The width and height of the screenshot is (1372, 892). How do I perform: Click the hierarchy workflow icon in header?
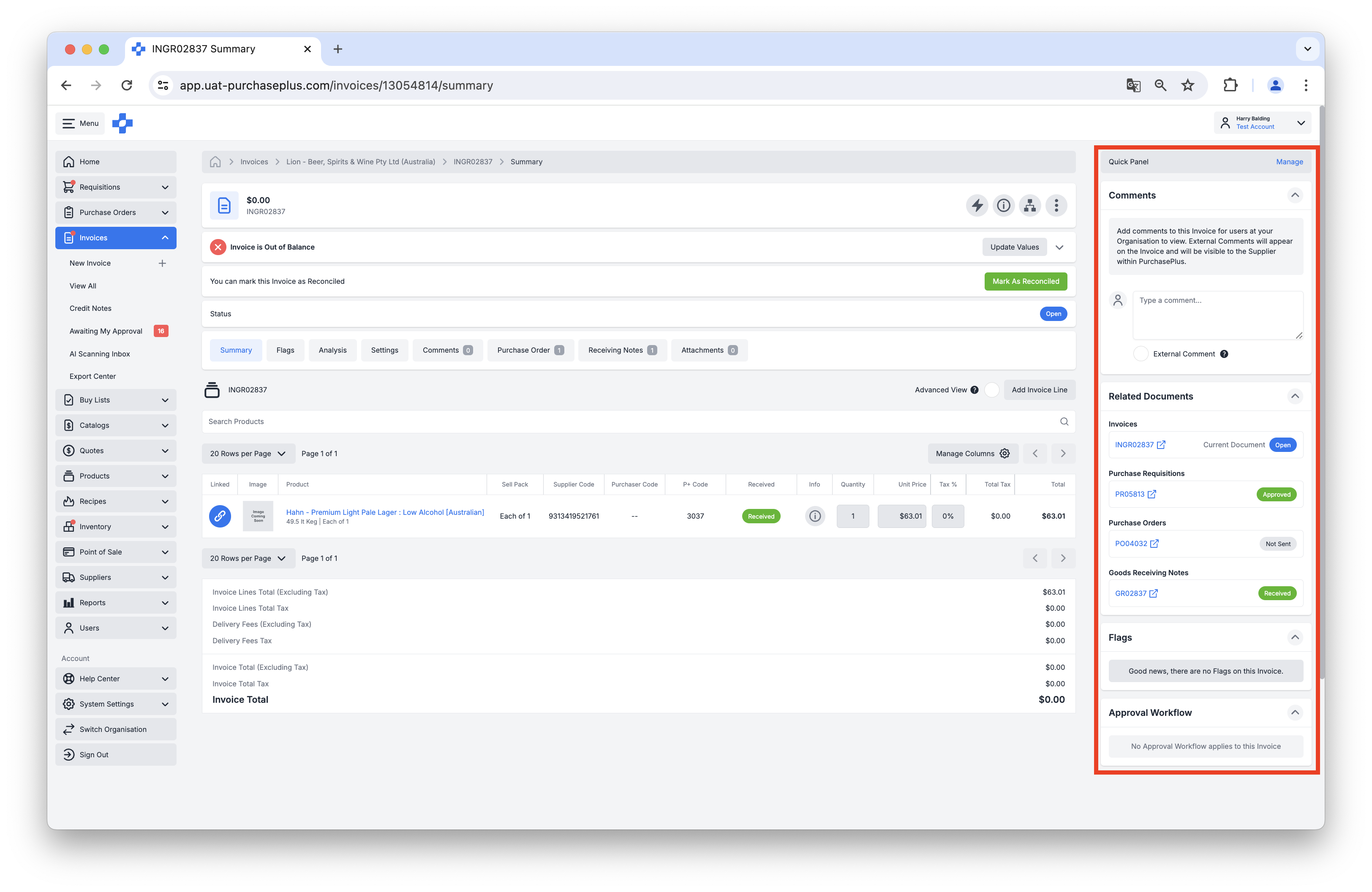click(x=1029, y=206)
